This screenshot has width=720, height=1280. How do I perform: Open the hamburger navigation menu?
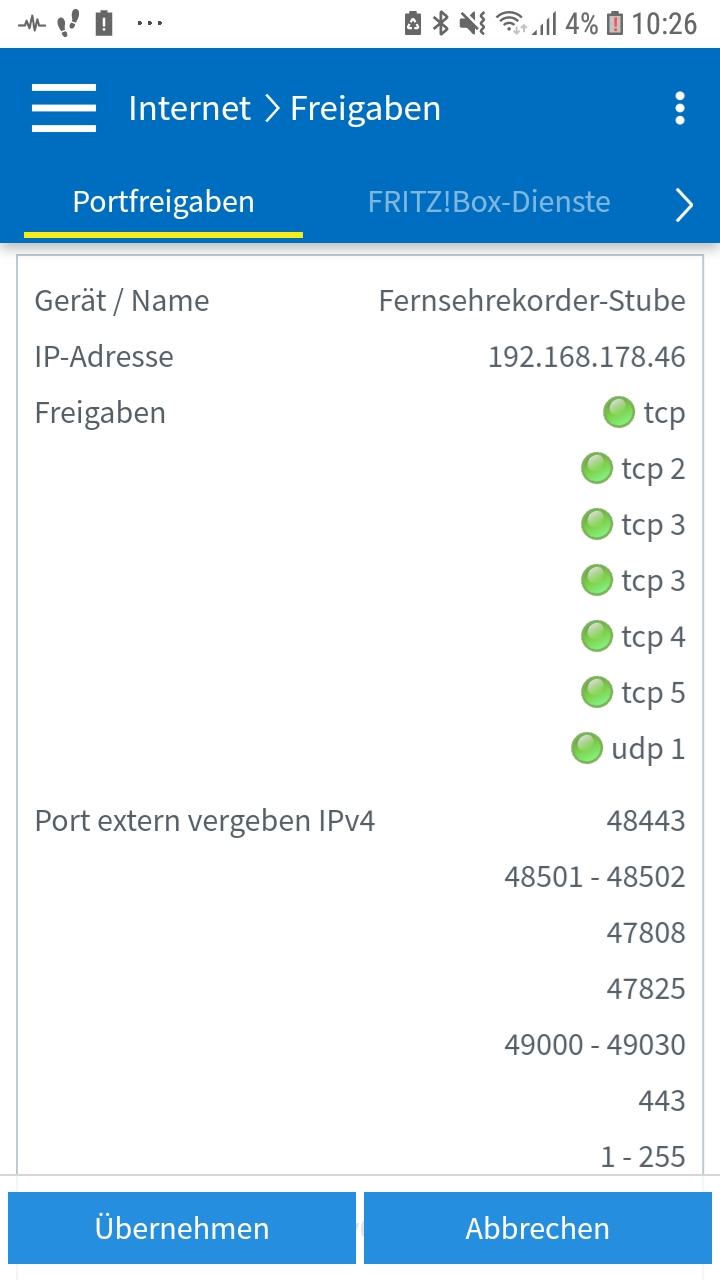tap(64, 108)
